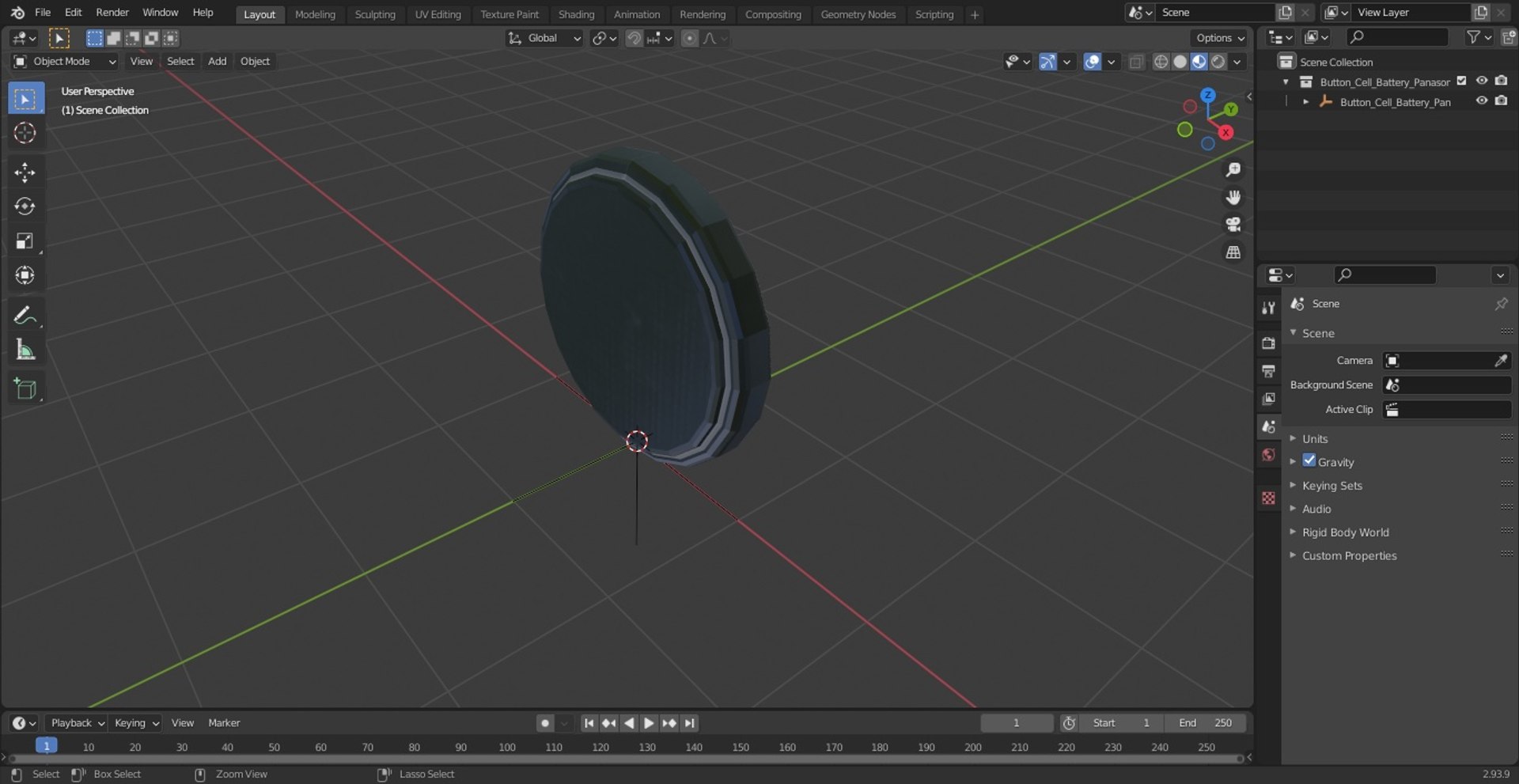Jump to the first frame
The image size is (1519, 784).
pos(589,723)
